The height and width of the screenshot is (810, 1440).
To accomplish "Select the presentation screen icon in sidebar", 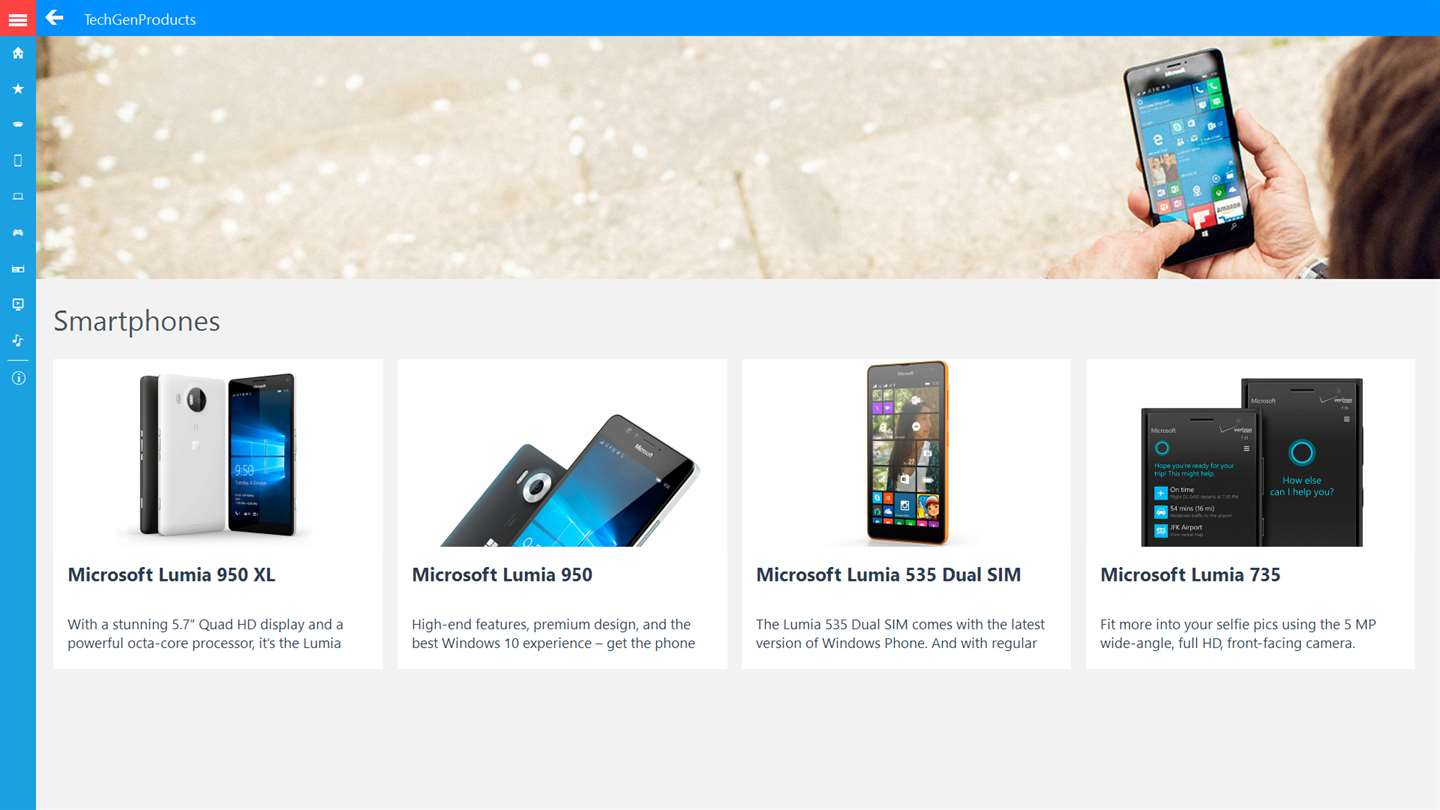I will click(x=18, y=305).
